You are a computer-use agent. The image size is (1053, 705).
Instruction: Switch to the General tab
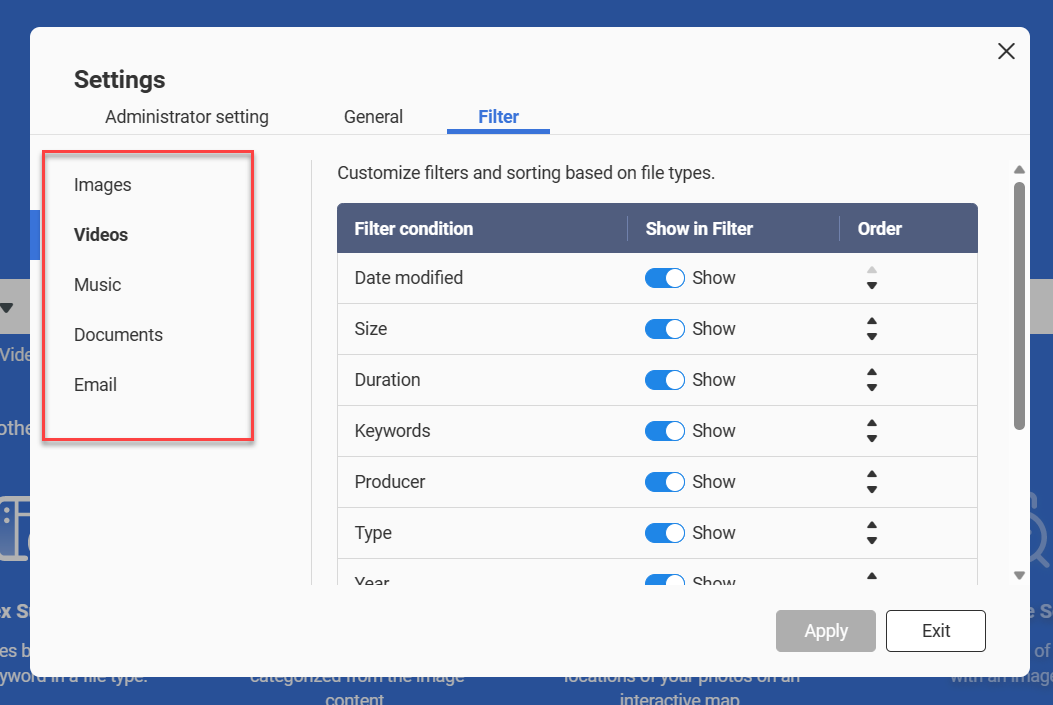(373, 116)
